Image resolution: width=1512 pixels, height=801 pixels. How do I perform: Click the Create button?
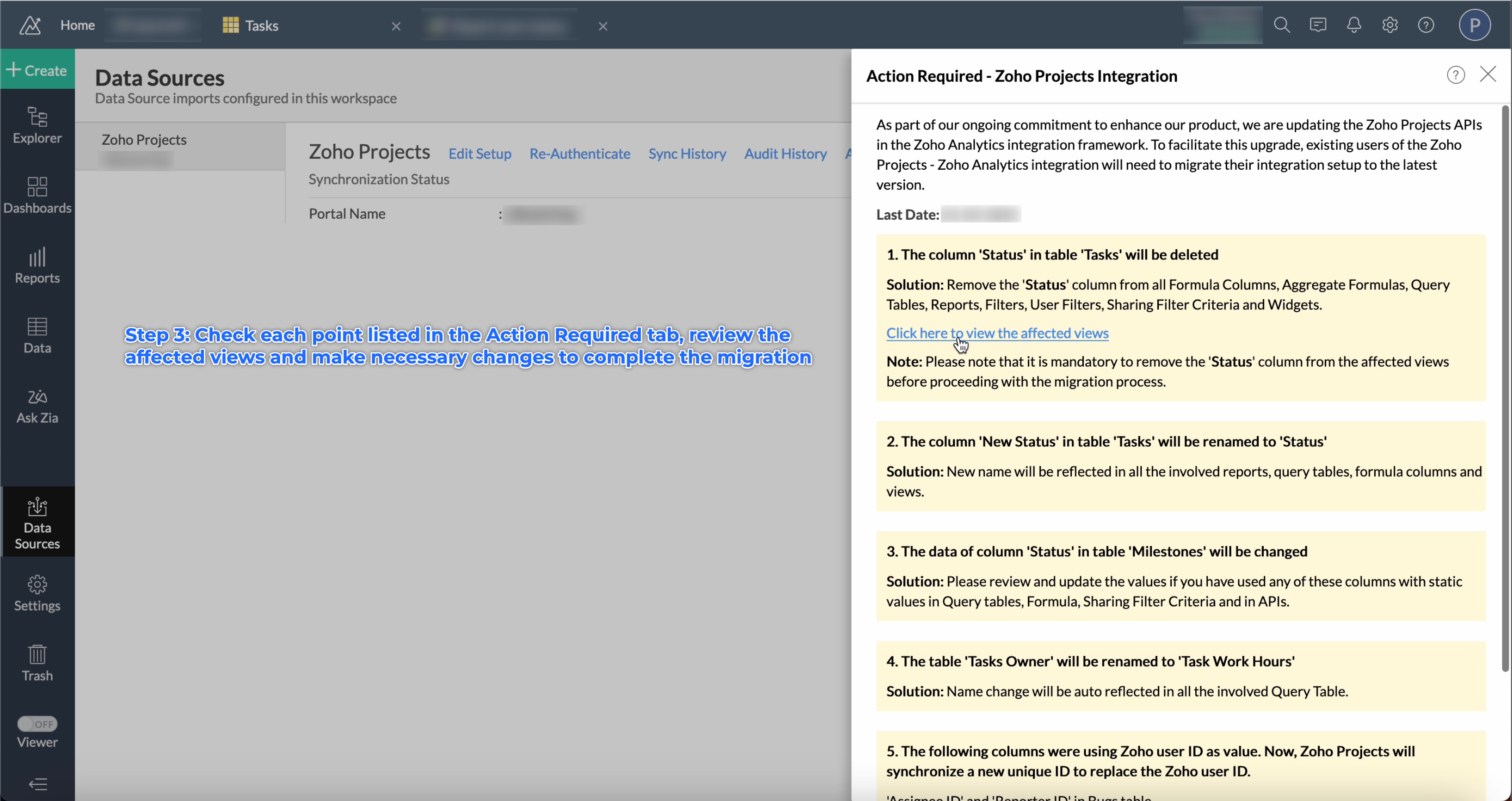[x=37, y=70]
